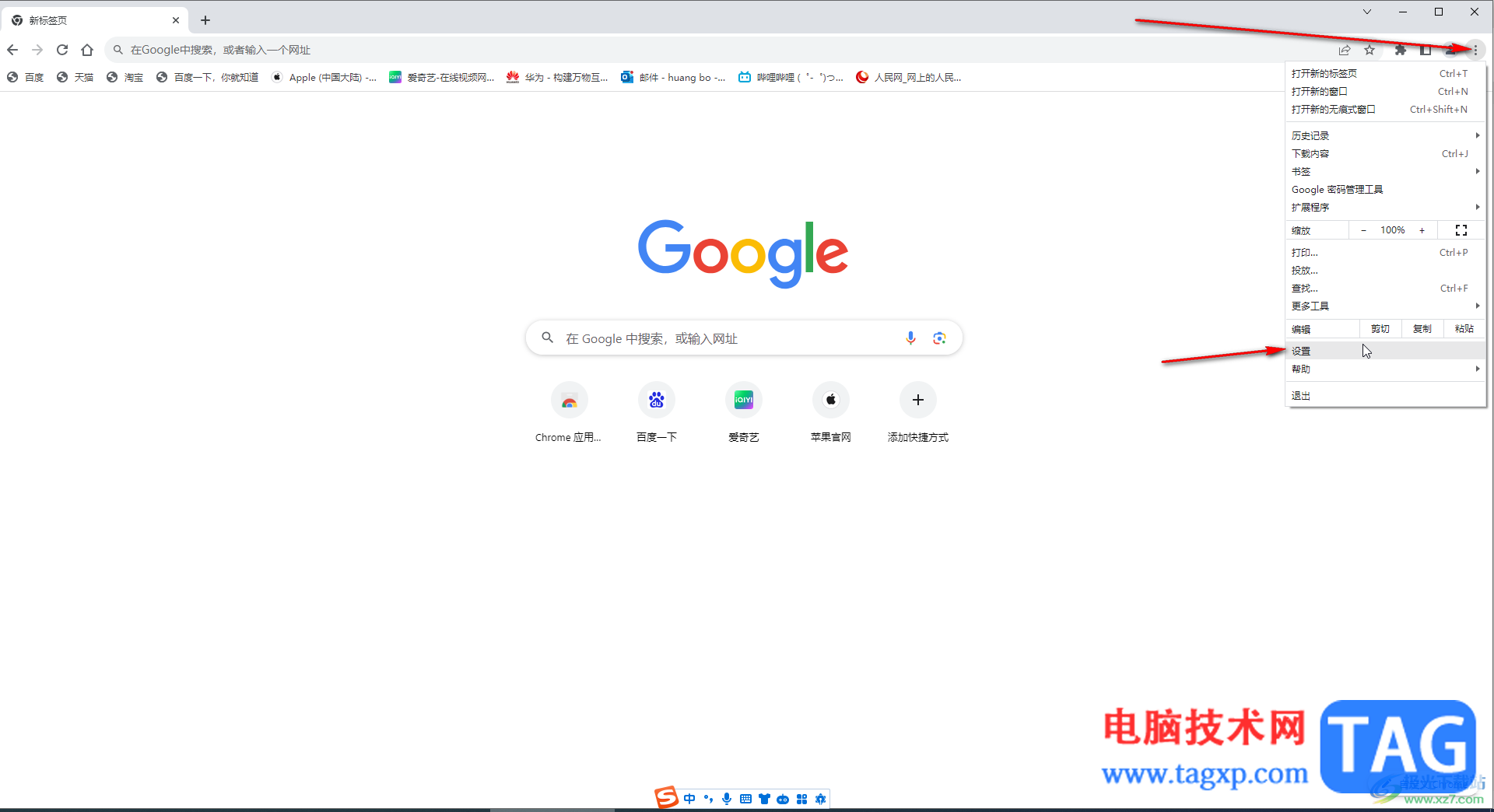Image resolution: width=1494 pixels, height=812 pixels.
Task: Focus the Google search box on page
Action: 744,338
